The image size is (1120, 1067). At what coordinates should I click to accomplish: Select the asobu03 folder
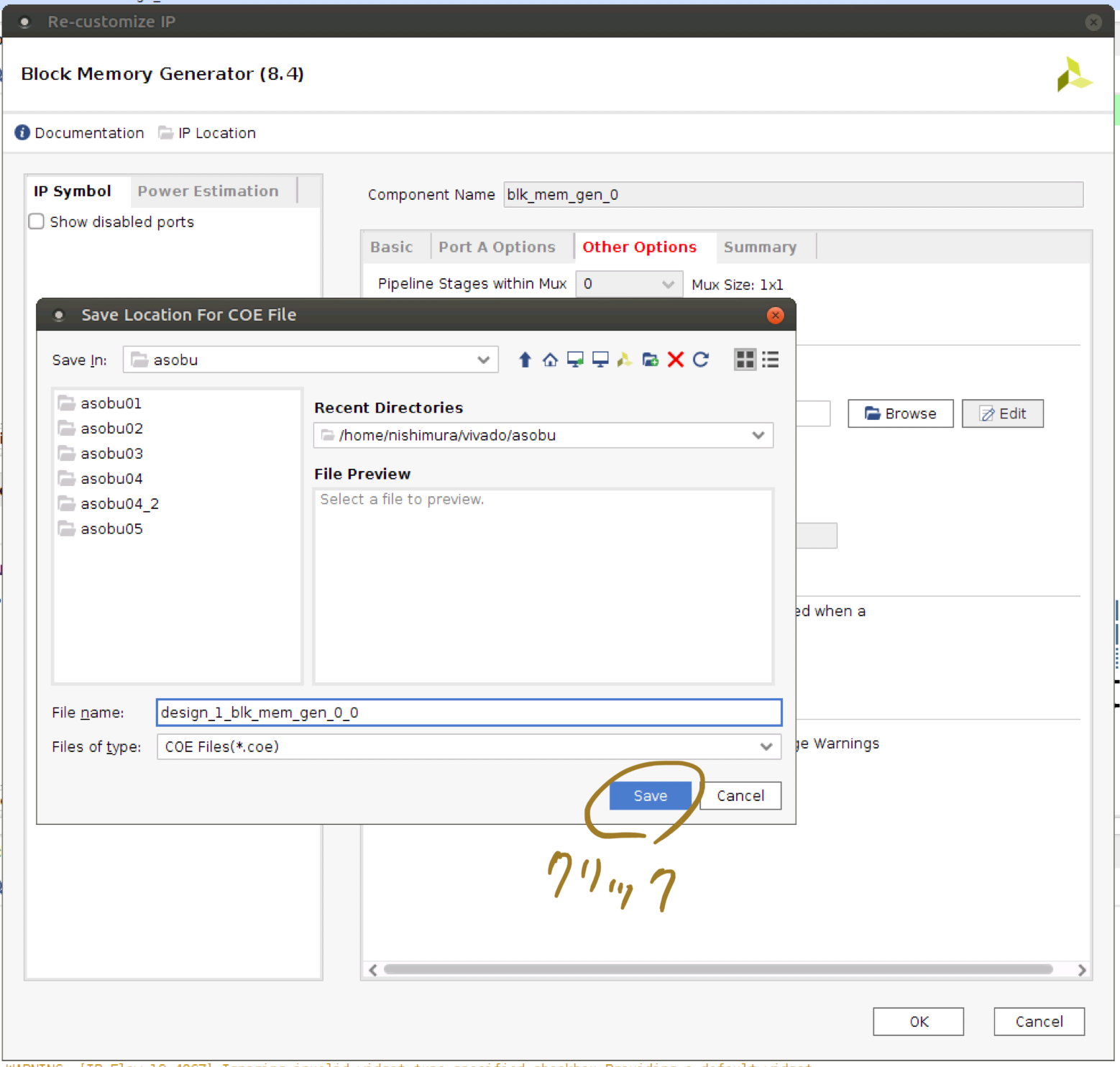click(x=101, y=454)
